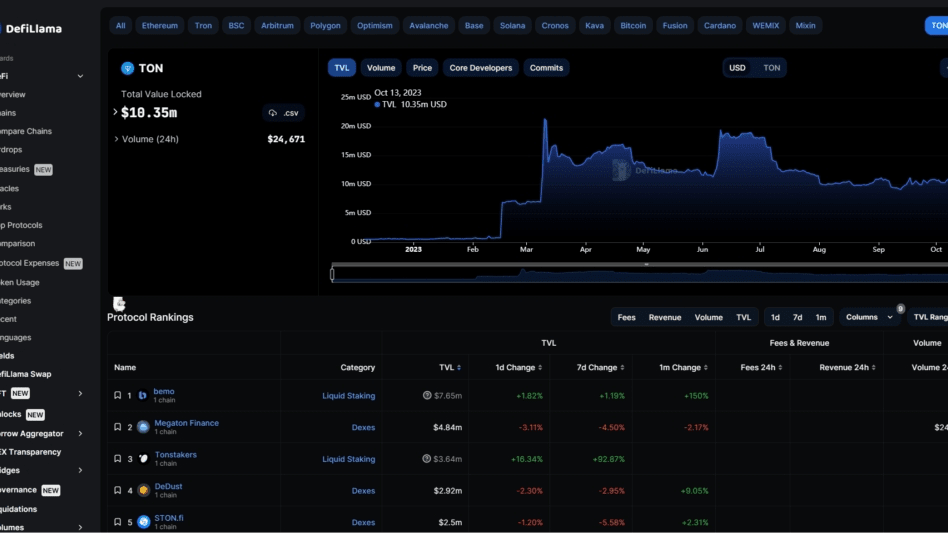Viewport: 948px width, 533px height.
Task: Click the March TVL spike on chart
Action: (x=545, y=121)
